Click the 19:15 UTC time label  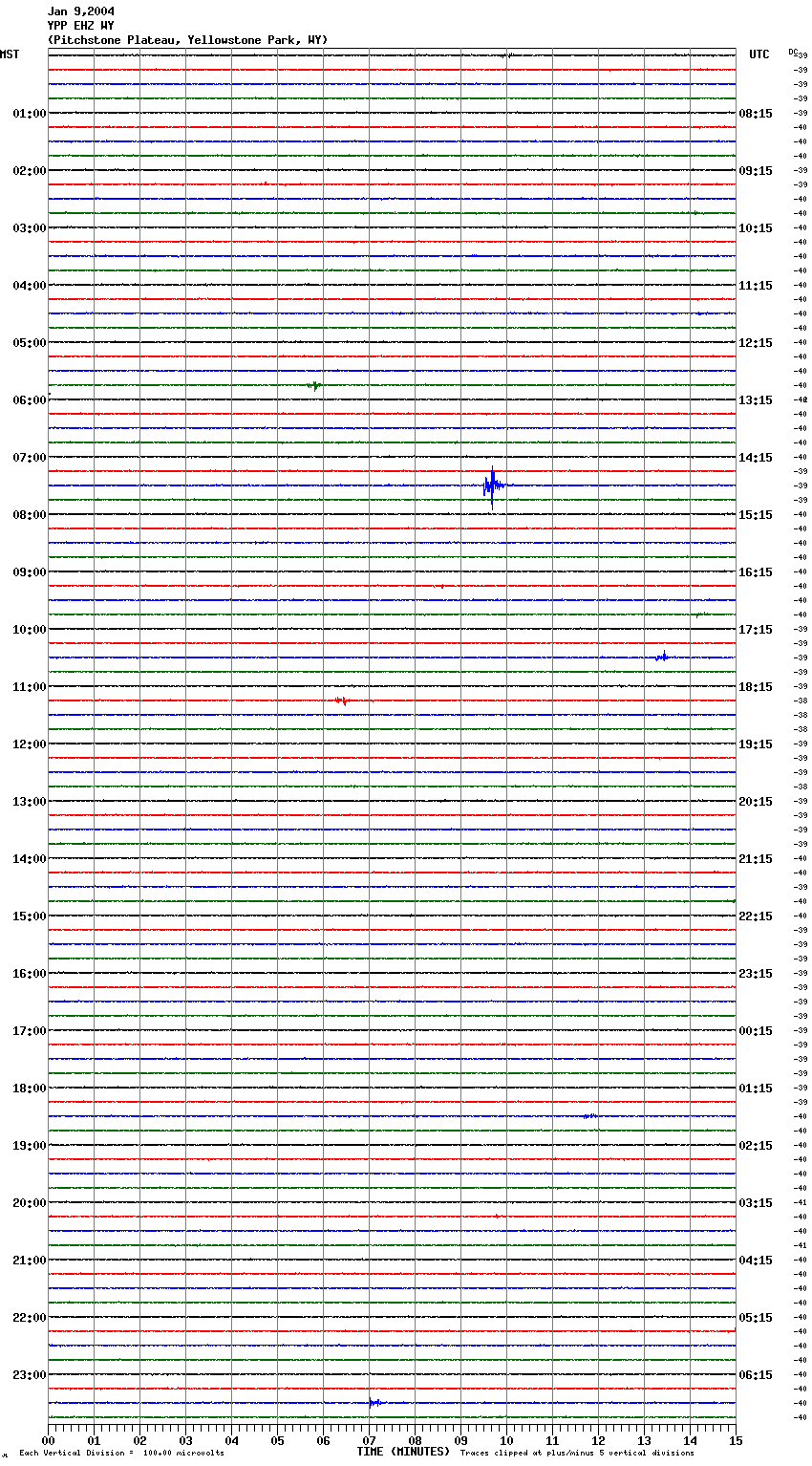click(756, 744)
